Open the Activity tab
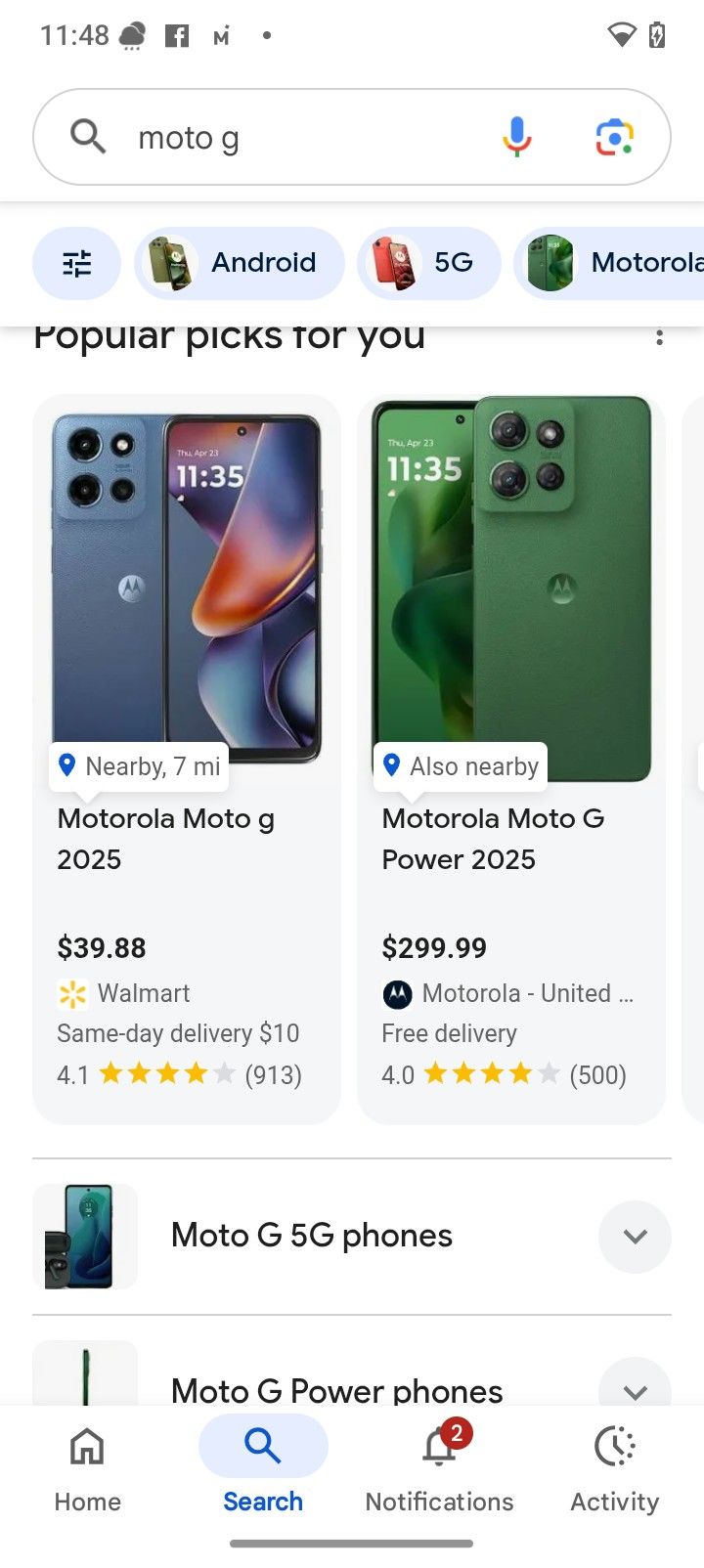704x1568 pixels. click(x=614, y=1463)
